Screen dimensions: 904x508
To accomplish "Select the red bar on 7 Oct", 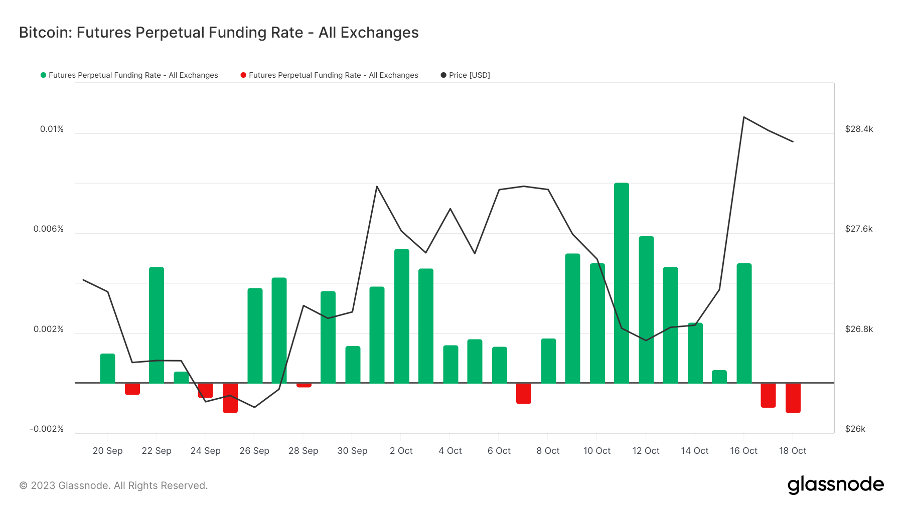I will pos(523,392).
